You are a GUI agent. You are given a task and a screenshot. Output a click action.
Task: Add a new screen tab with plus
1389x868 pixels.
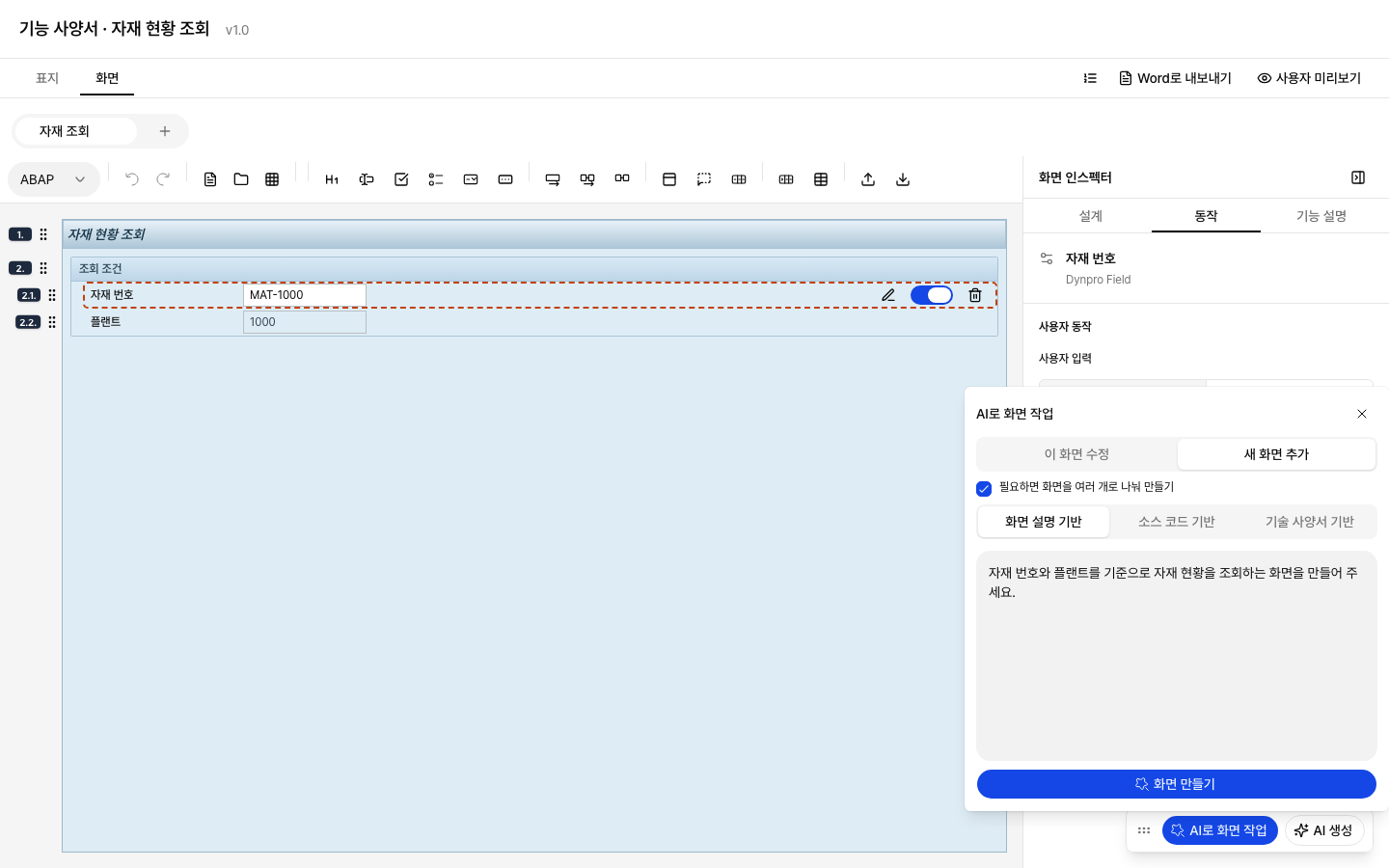click(x=165, y=131)
